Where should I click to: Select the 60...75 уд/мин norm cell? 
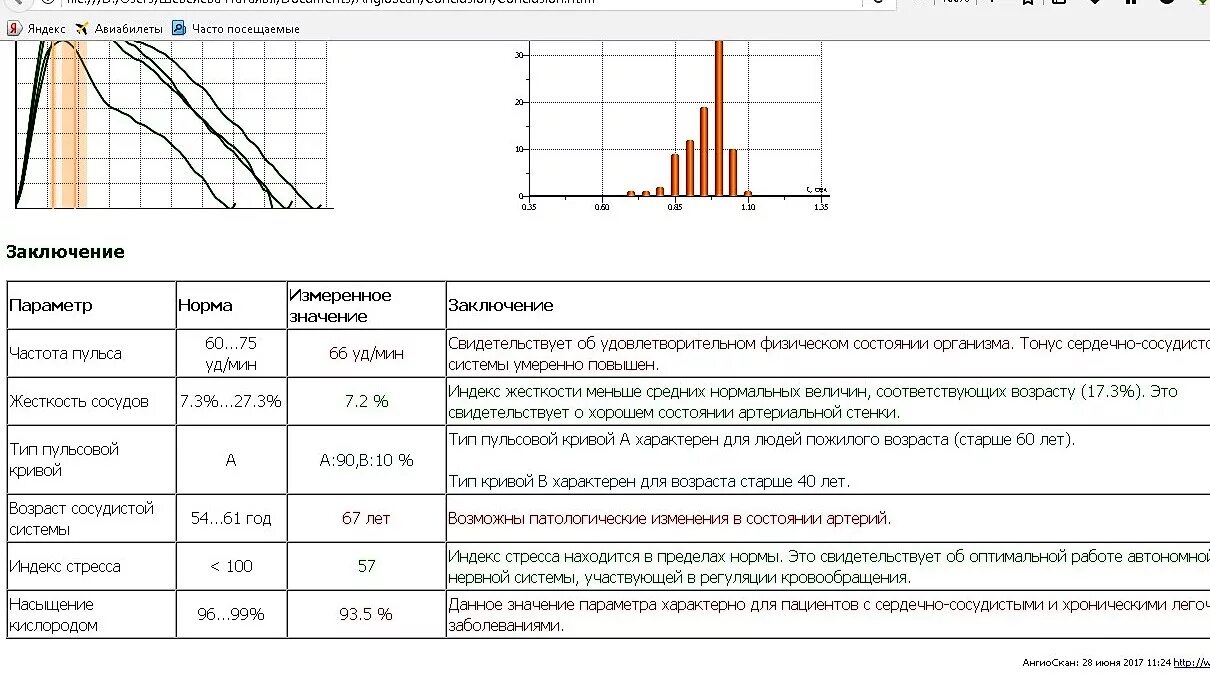tap(231, 353)
